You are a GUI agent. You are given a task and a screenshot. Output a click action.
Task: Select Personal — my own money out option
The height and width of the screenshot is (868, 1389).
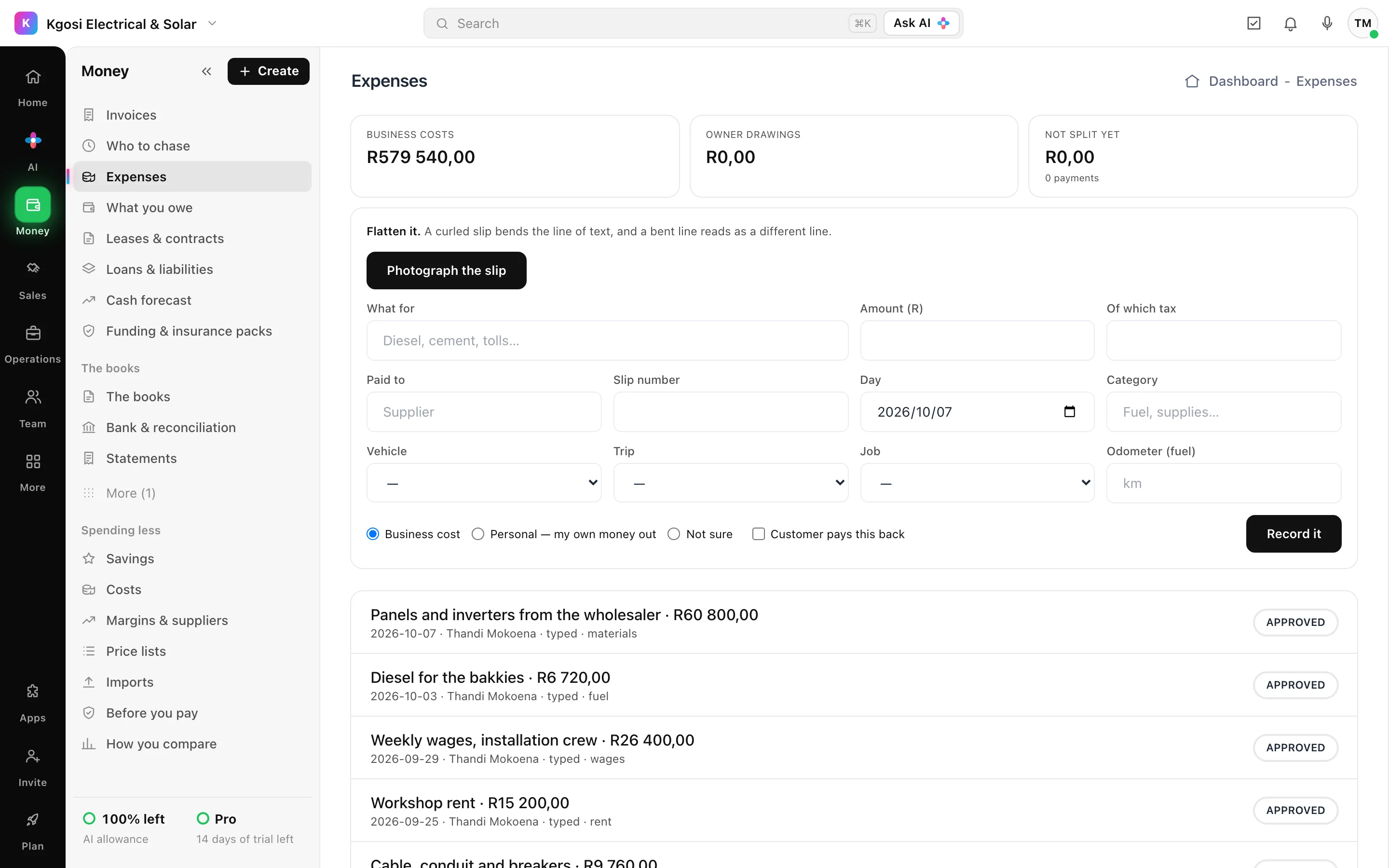(477, 534)
